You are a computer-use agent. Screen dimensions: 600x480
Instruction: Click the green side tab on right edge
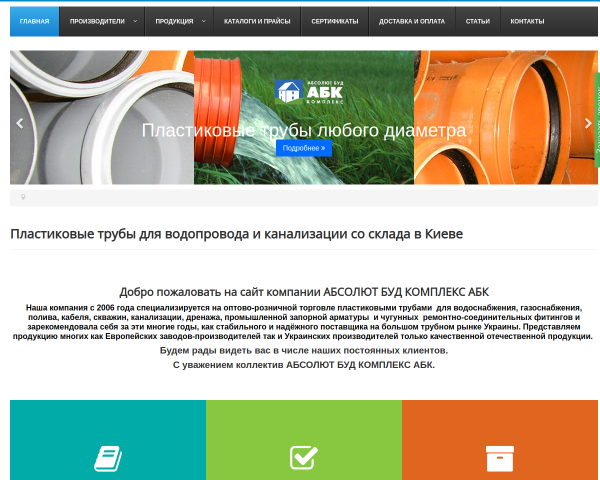click(x=597, y=120)
